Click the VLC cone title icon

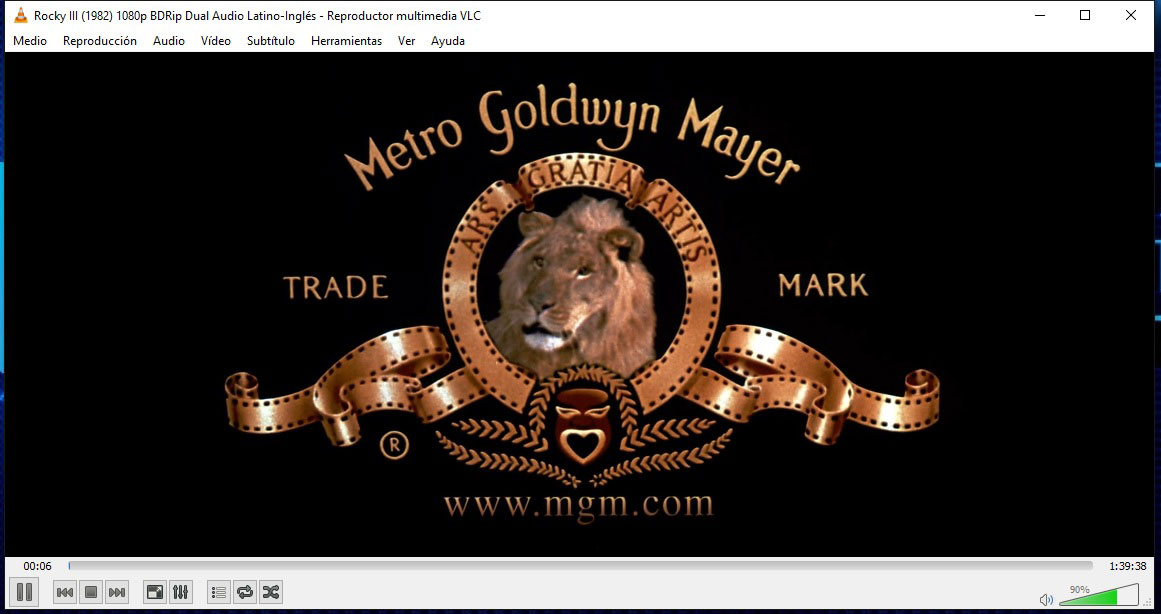click(21, 15)
